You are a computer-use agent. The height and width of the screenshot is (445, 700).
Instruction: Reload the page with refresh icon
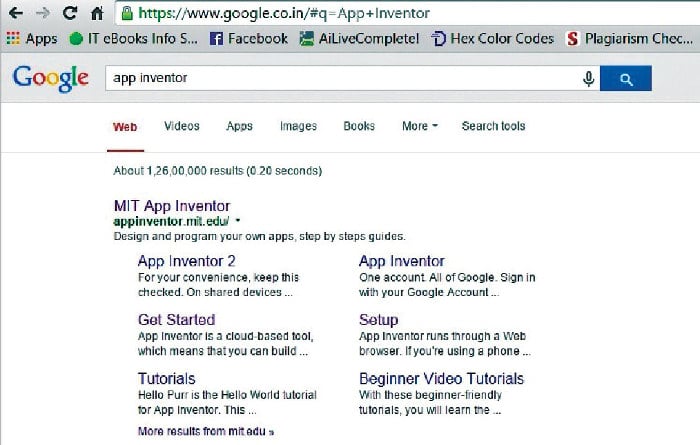click(x=69, y=15)
